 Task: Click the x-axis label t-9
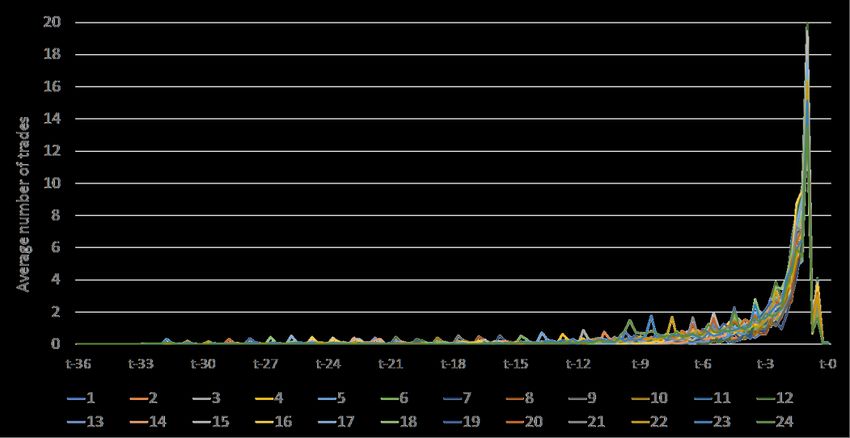pos(640,364)
